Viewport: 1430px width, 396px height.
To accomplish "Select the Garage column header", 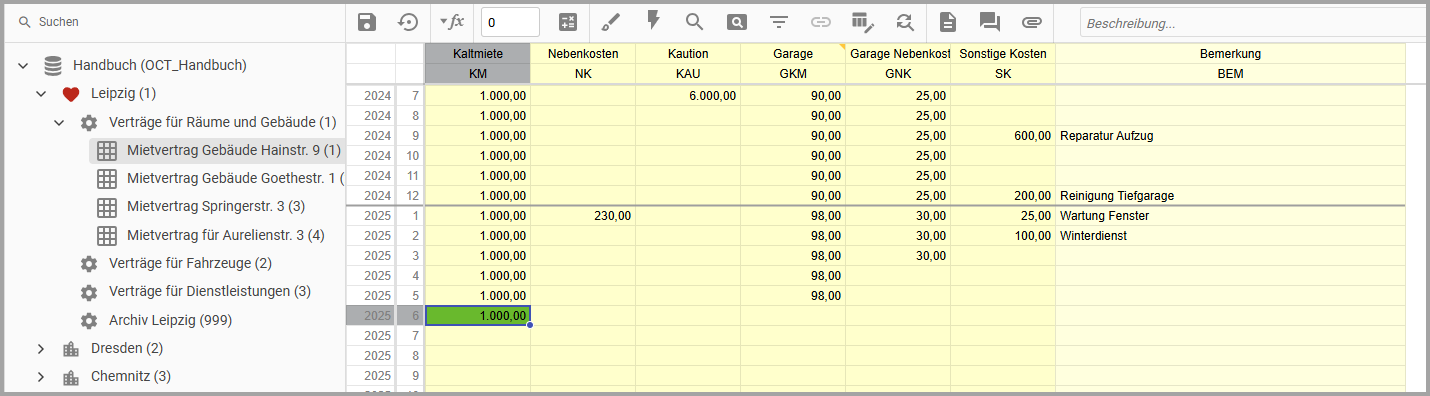I will pyautogui.click(x=793, y=53).
